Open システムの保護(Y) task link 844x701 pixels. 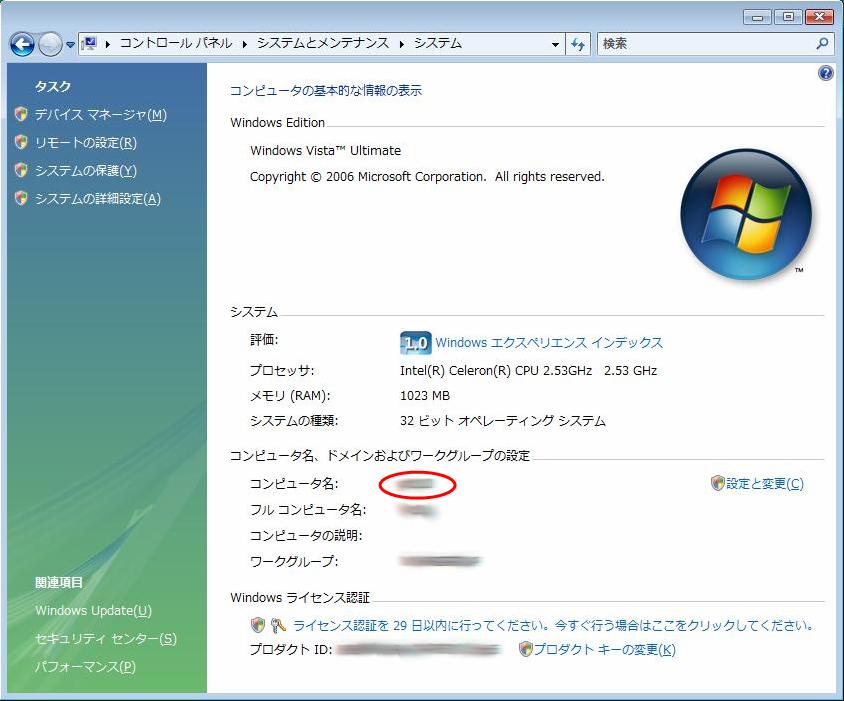click(86, 171)
